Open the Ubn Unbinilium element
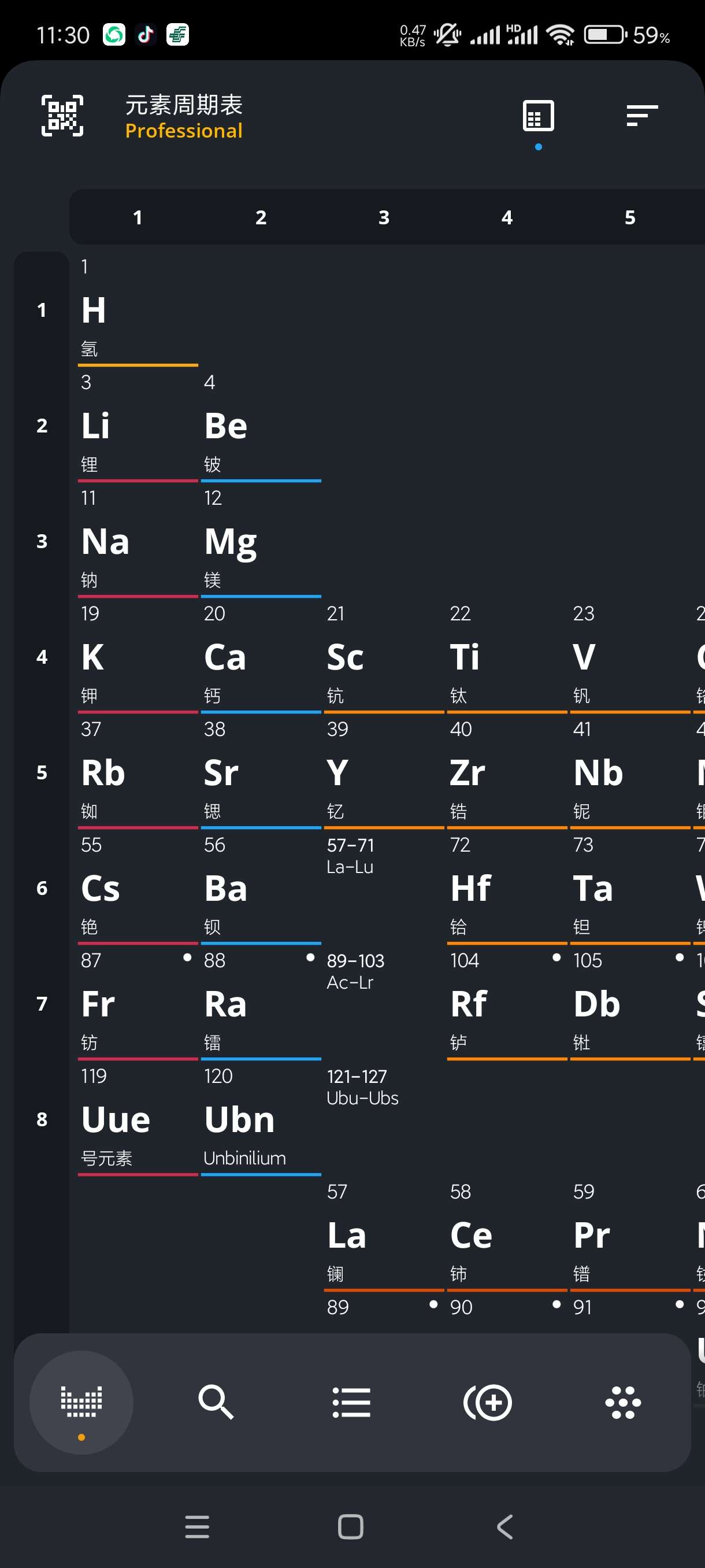The height and width of the screenshot is (1568, 705). click(x=261, y=1119)
